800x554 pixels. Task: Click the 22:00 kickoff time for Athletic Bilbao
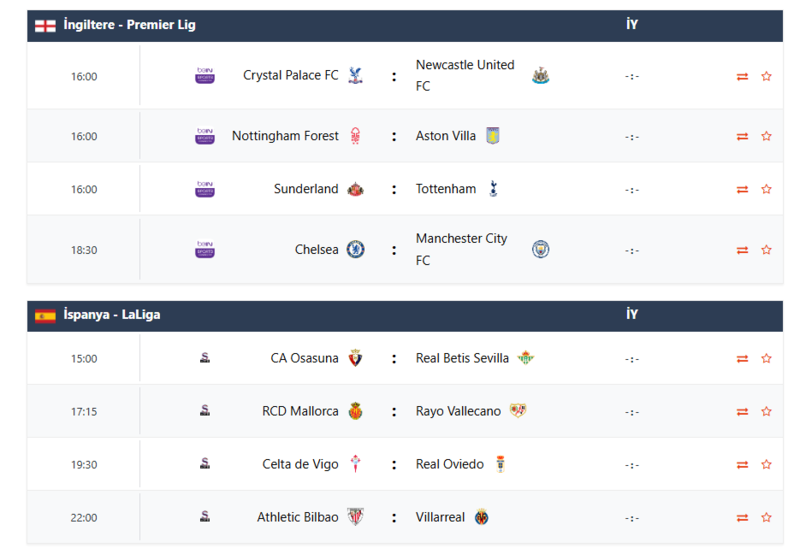click(84, 518)
